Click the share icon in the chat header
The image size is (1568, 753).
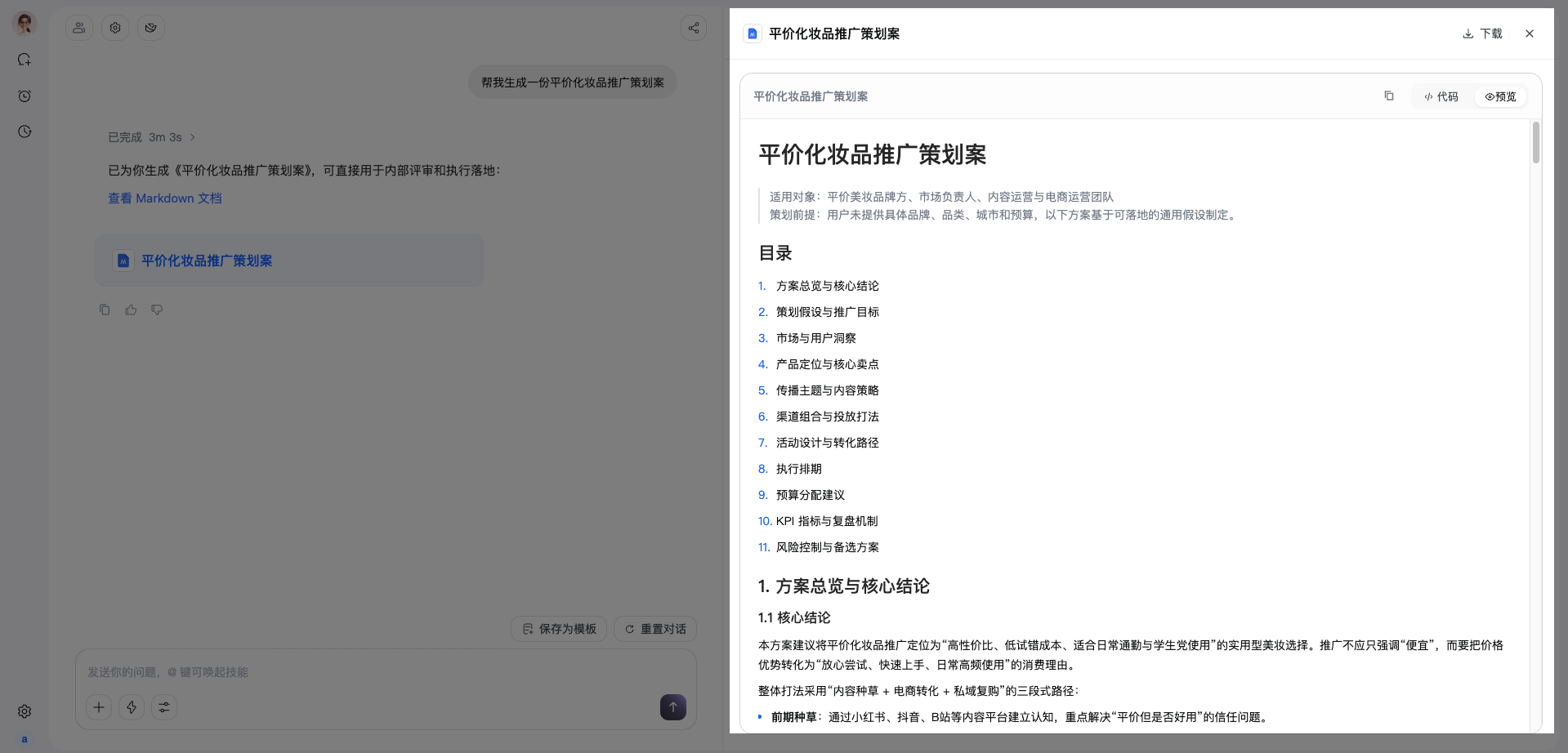[694, 28]
